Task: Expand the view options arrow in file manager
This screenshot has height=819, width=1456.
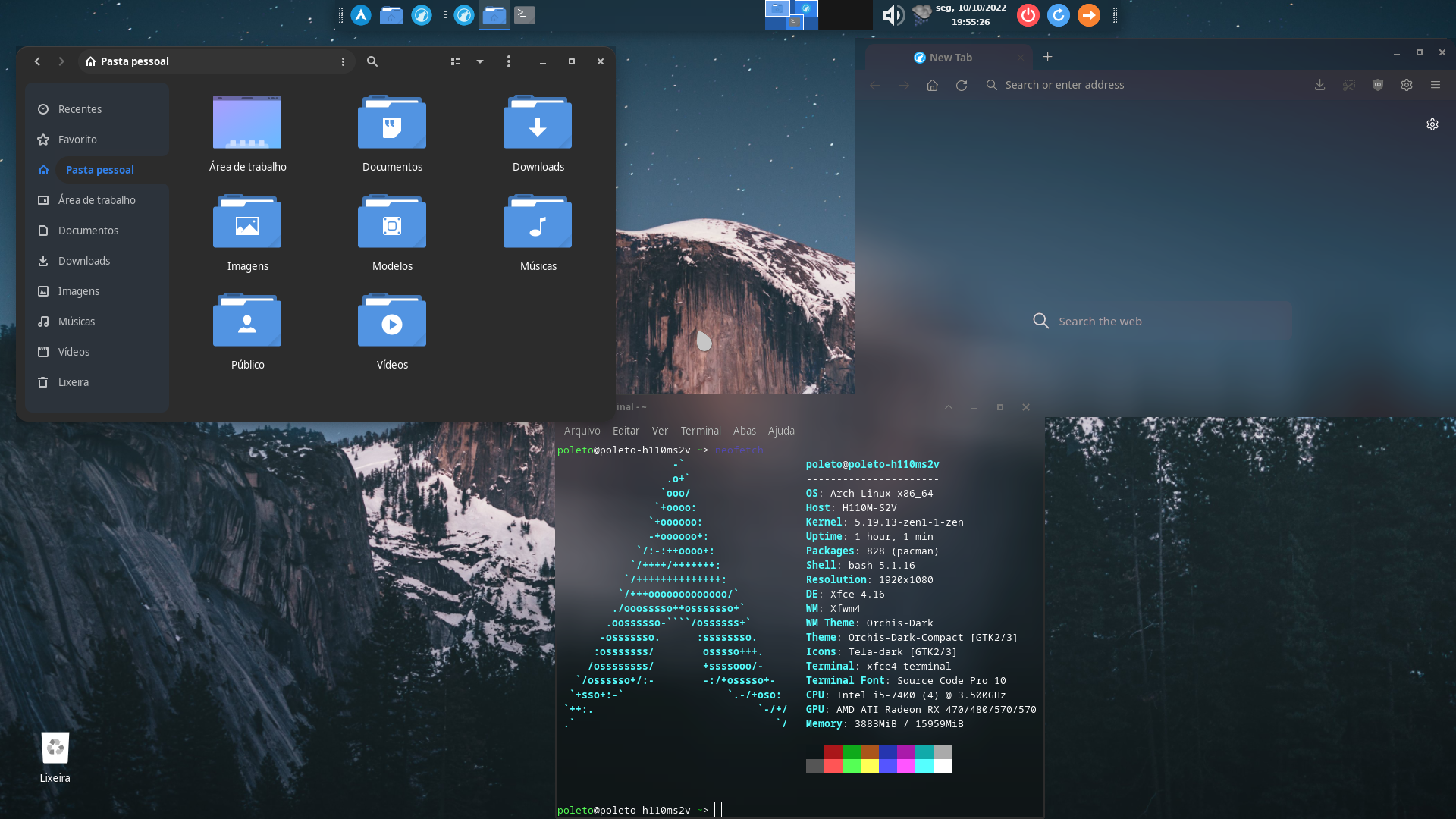Action: click(479, 61)
